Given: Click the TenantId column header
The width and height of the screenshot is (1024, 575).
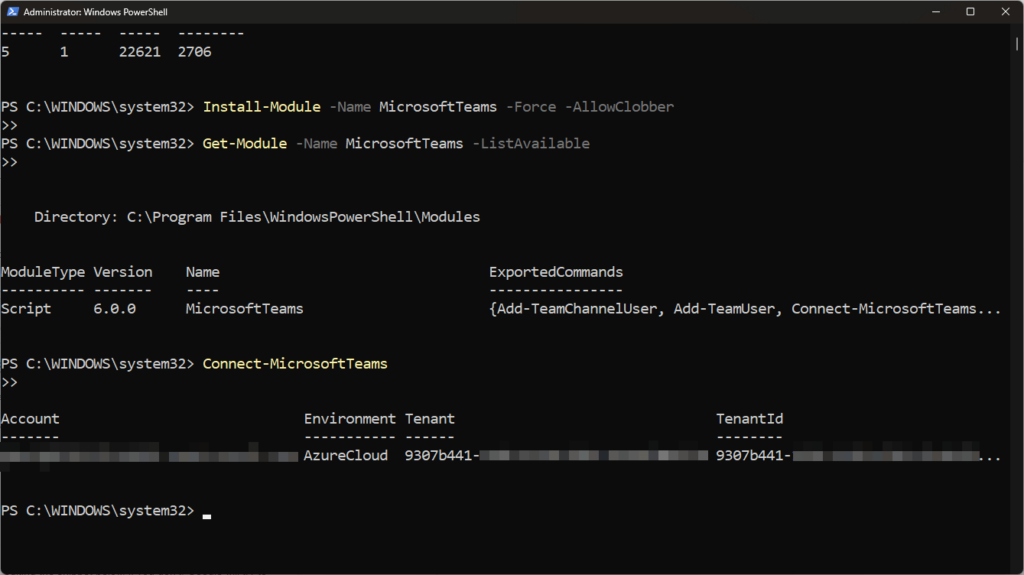Looking at the screenshot, I should click(x=750, y=419).
